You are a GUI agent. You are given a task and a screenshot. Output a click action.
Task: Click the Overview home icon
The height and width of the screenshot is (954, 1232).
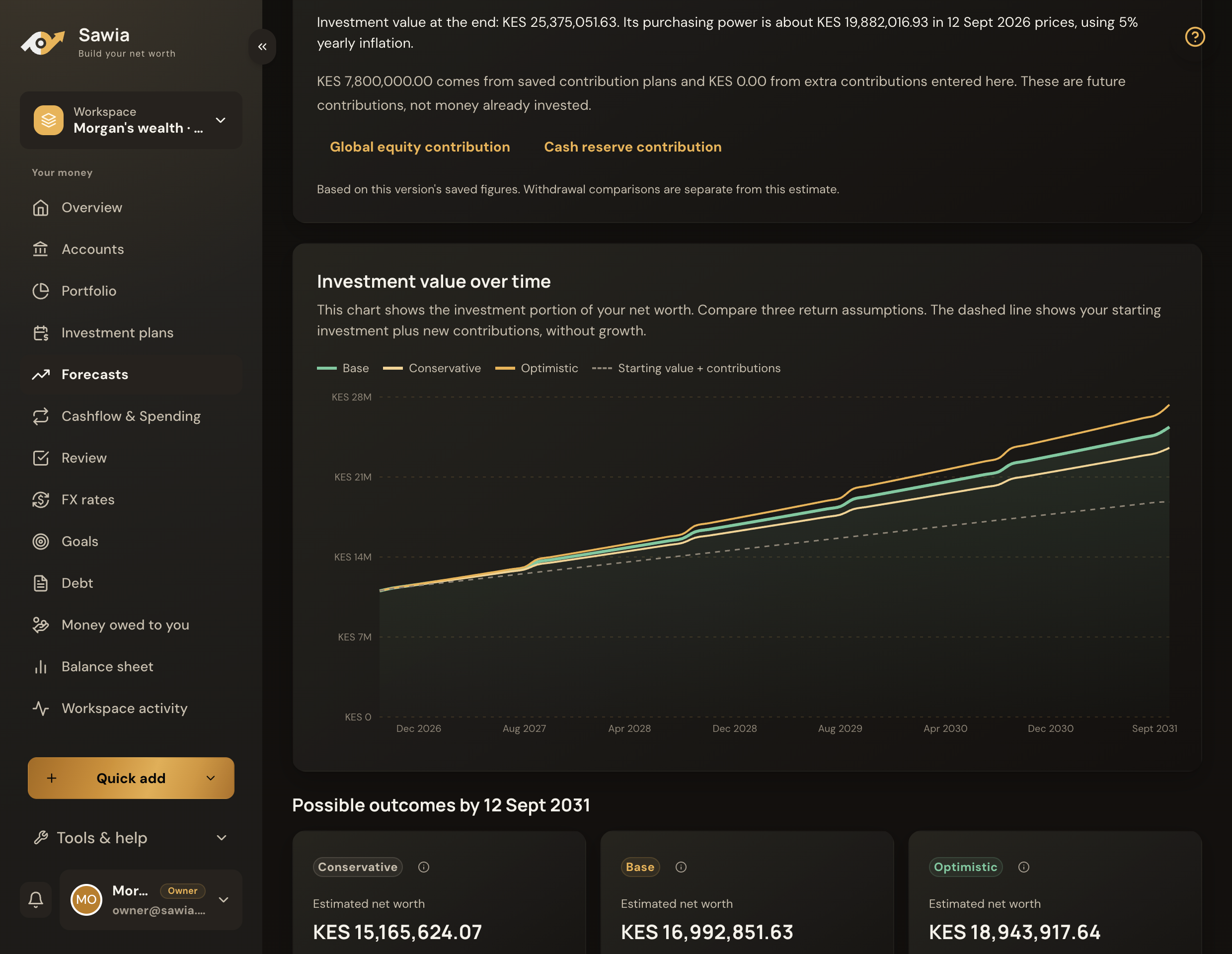(41, 208)
